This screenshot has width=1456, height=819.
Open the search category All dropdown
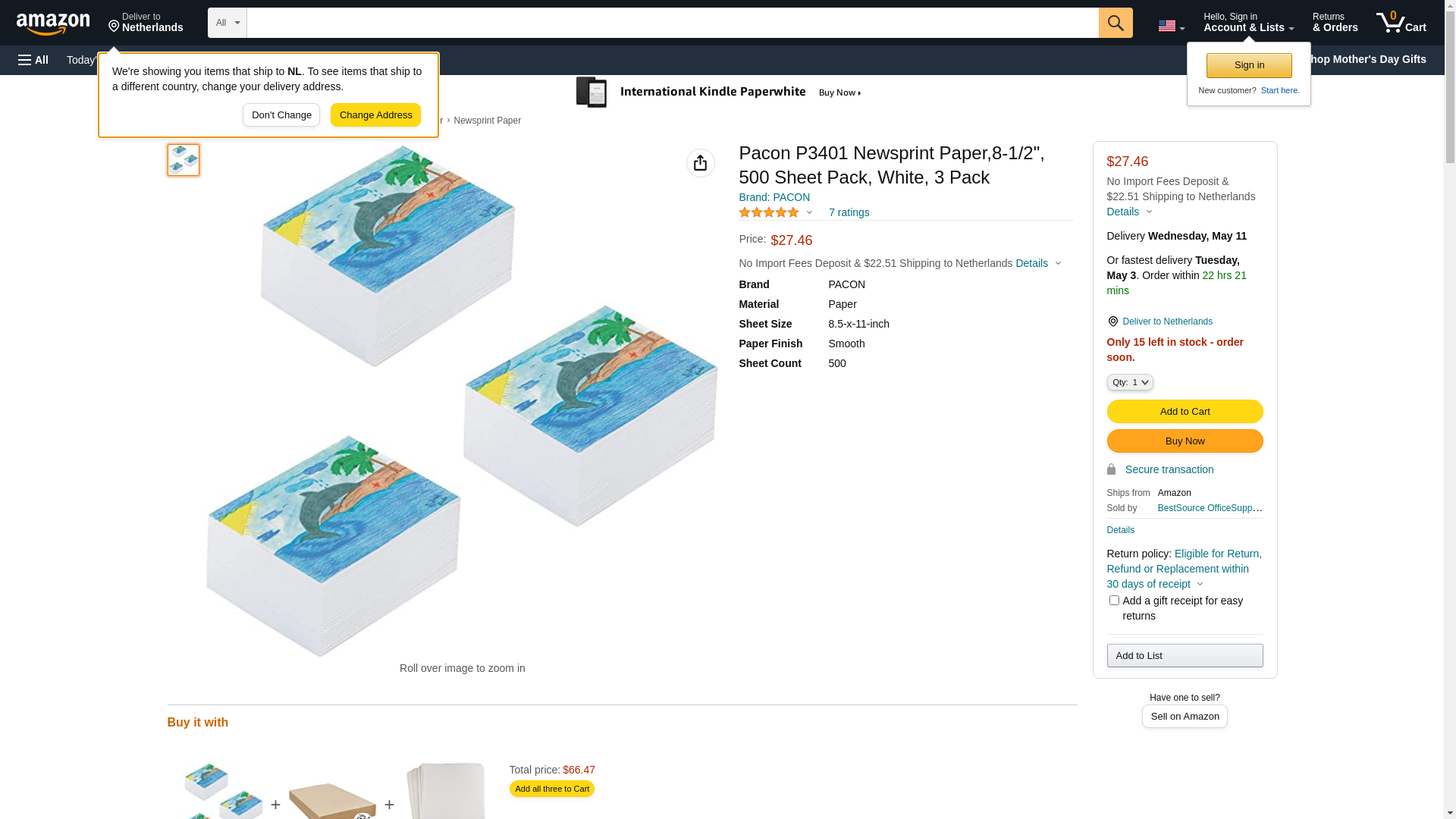pos(227,23)
